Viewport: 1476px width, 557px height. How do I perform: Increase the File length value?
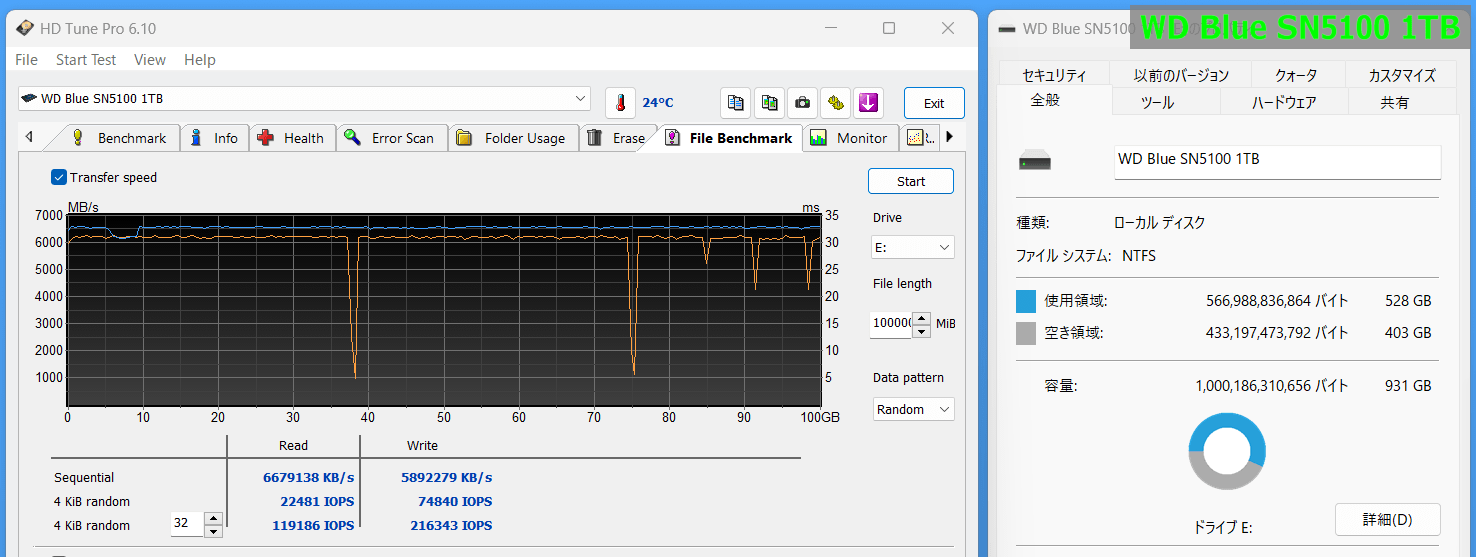tap(922, 318)
